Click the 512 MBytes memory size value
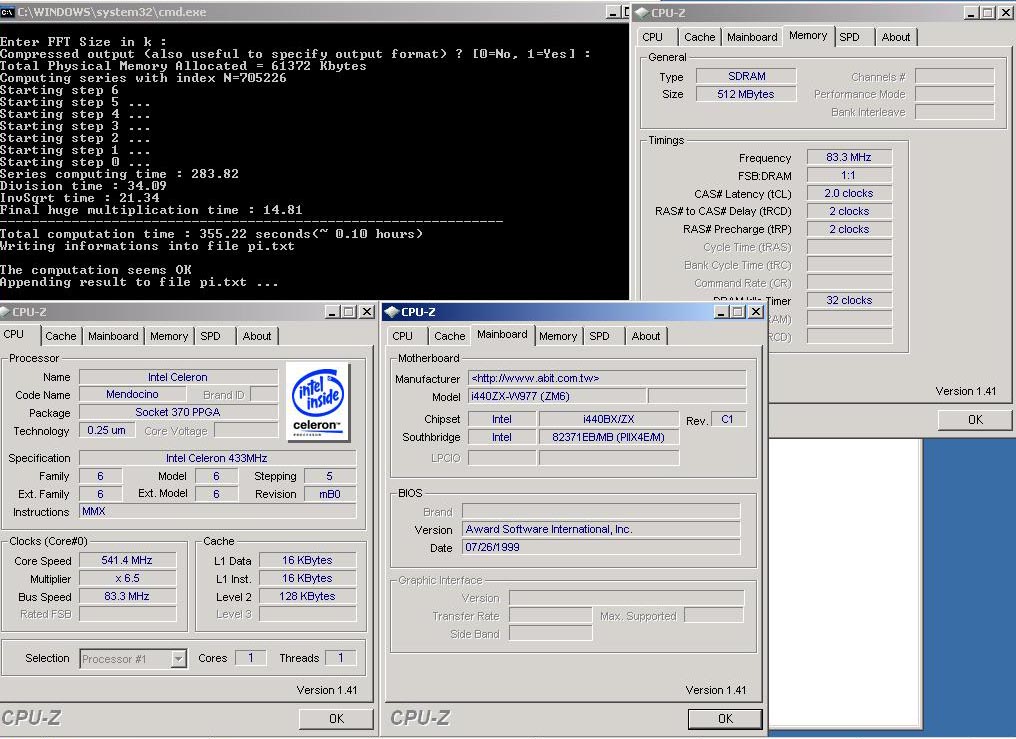 click(746, 94)
